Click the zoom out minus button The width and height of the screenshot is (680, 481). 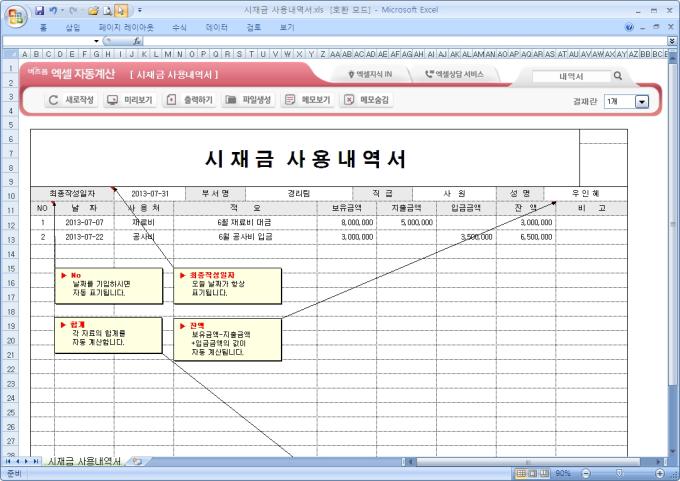586,473
